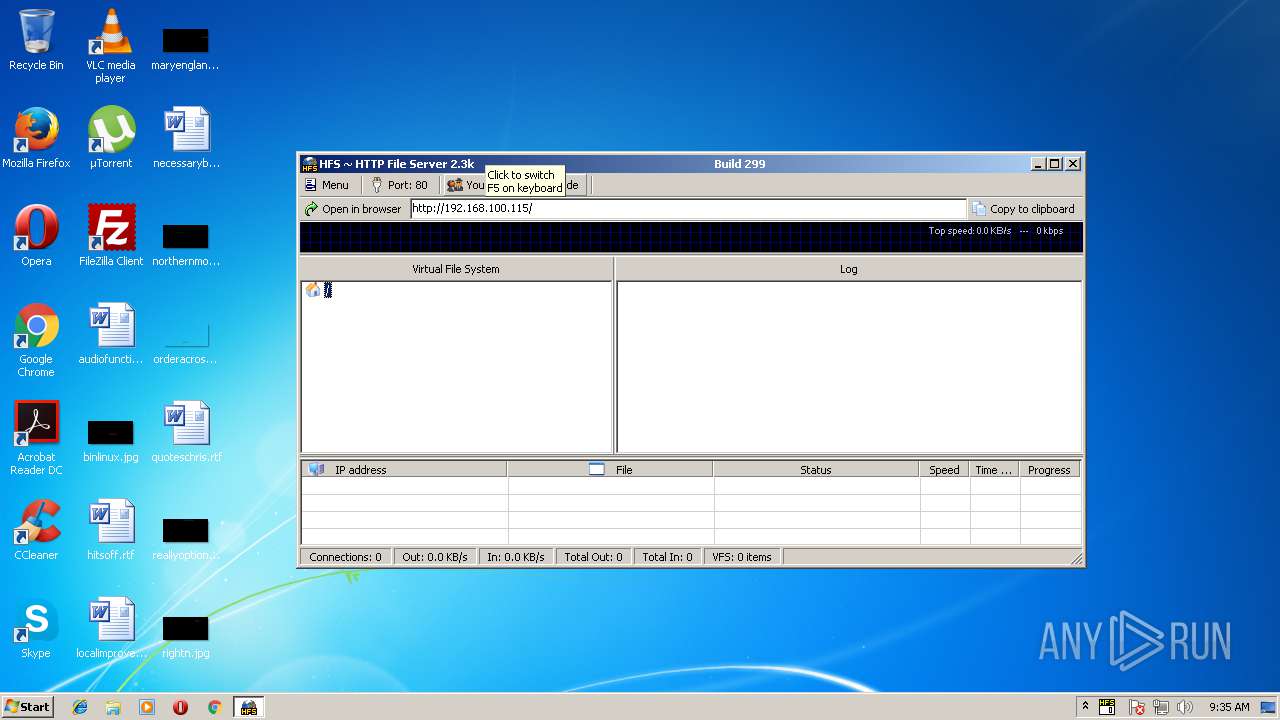Viewport: 1280px width, 720px height.
Task: Click the Port: 80 button
Action: 399,185
